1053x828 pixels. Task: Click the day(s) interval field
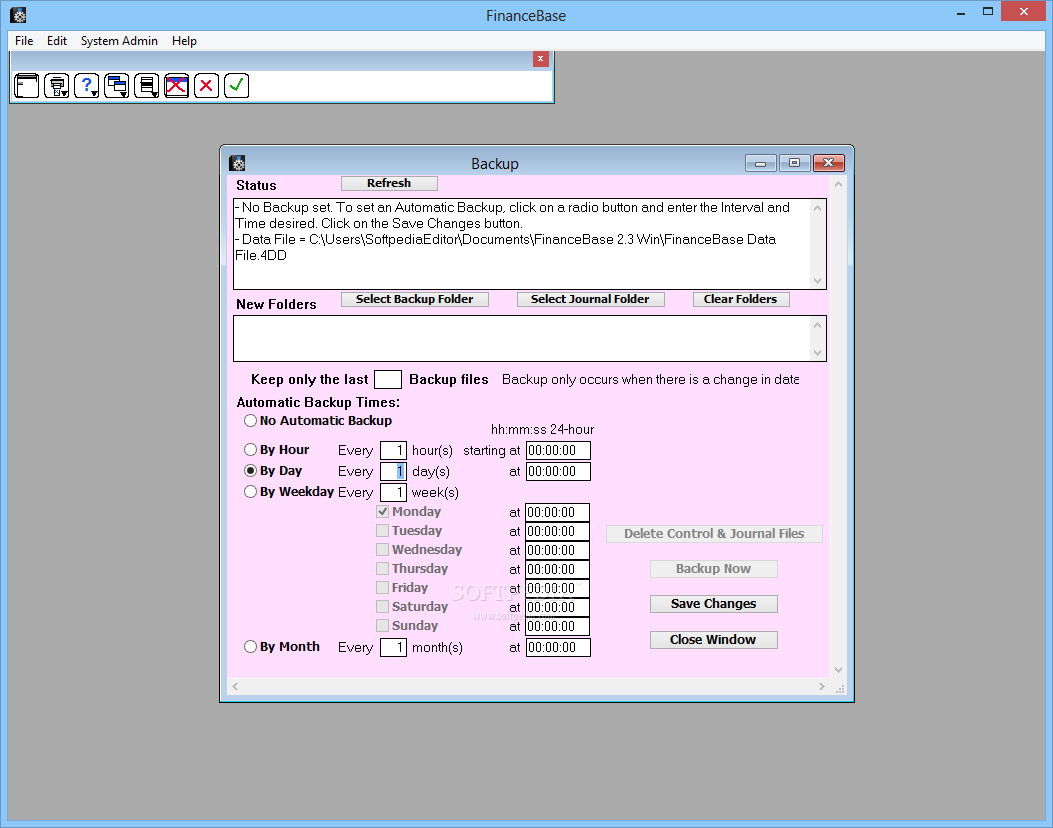(394, 471)
